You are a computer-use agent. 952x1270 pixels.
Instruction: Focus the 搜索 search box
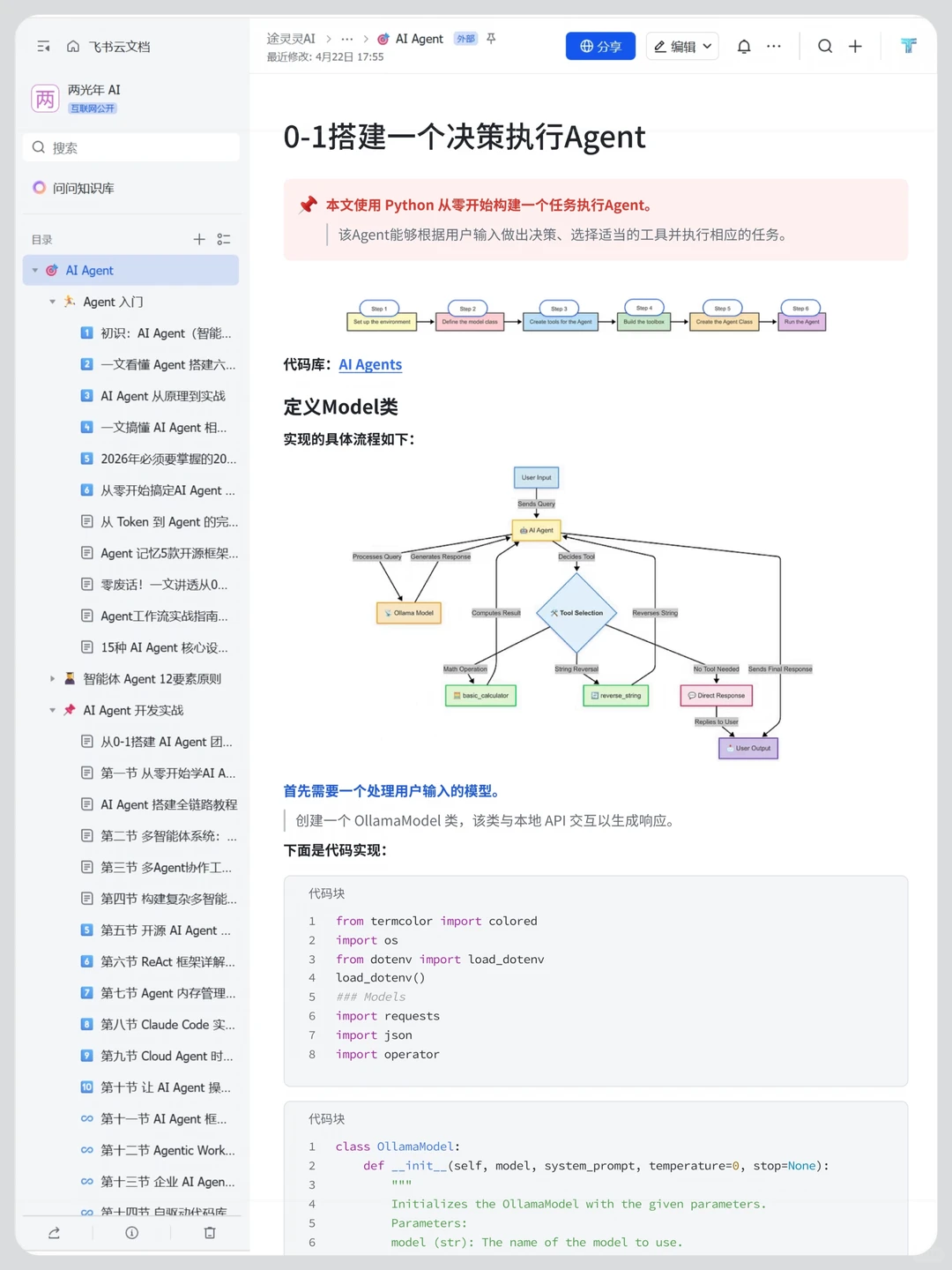[130, 147]
